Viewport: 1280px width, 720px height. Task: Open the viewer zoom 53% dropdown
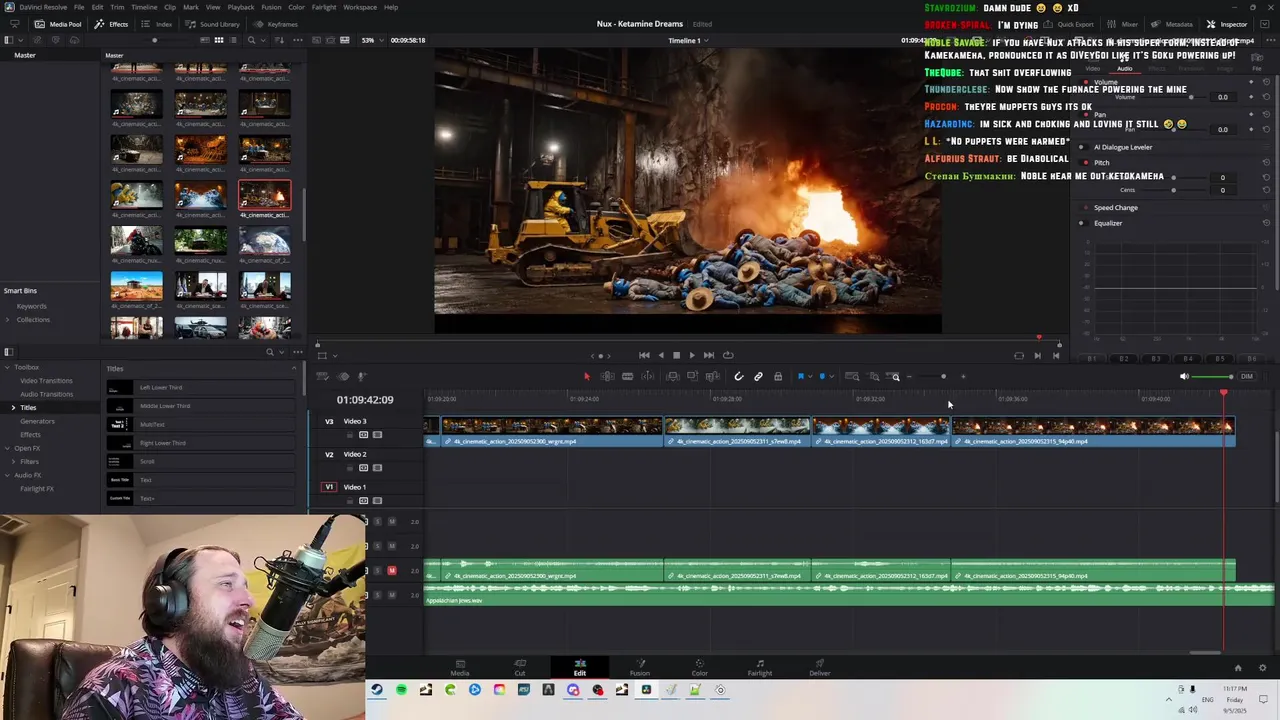click(371, 40)
